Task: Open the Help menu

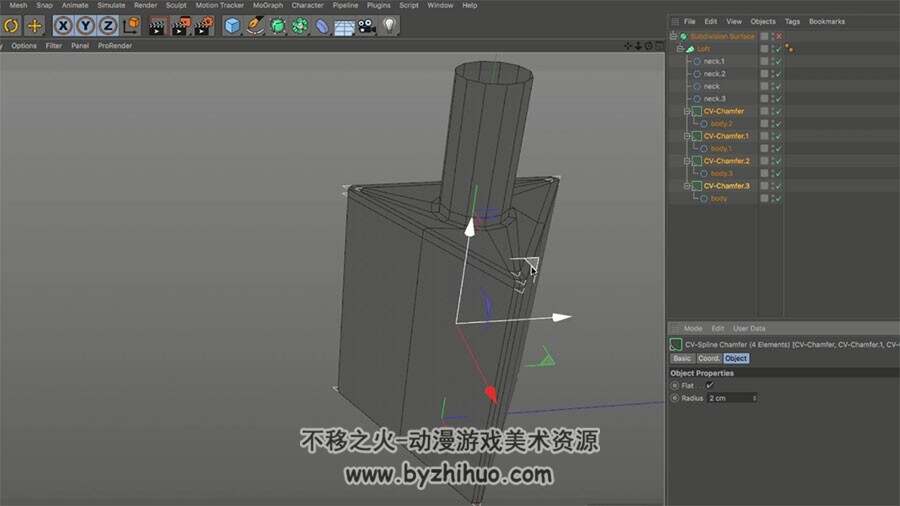Action: tap(470, 5)
